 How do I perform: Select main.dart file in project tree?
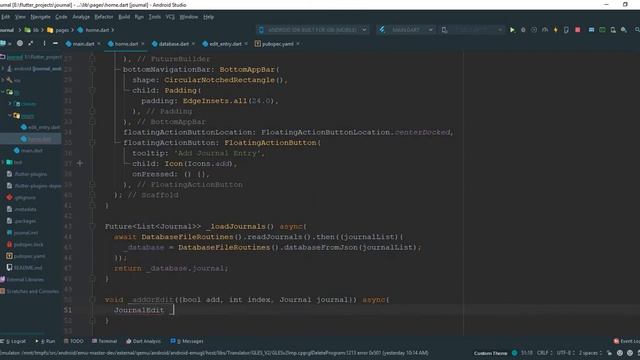[x=28, y=151]
